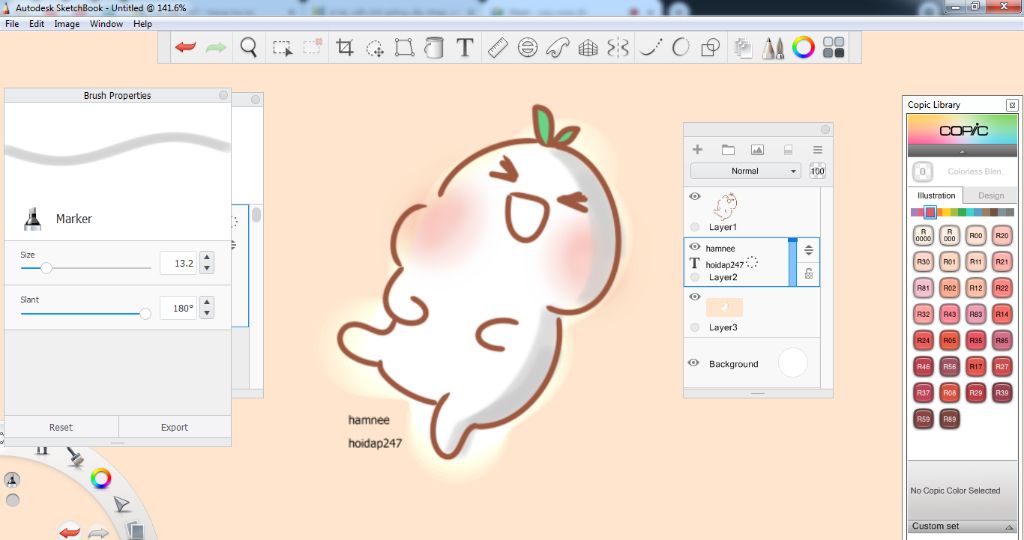This screenshot has height=540, width=1024.
Task: Open the Window menu
Action: (106, 24)
